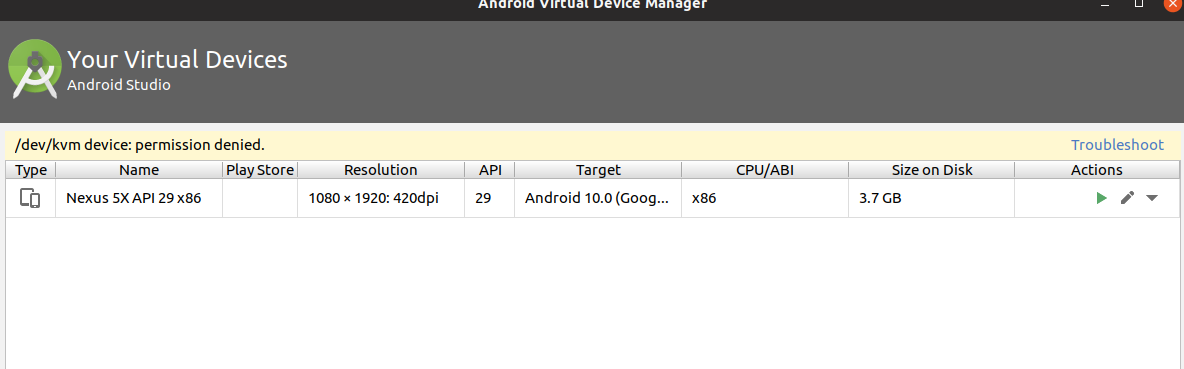Minimize the Device Manager window
1184x369 pixels.
pos(1106,4)
